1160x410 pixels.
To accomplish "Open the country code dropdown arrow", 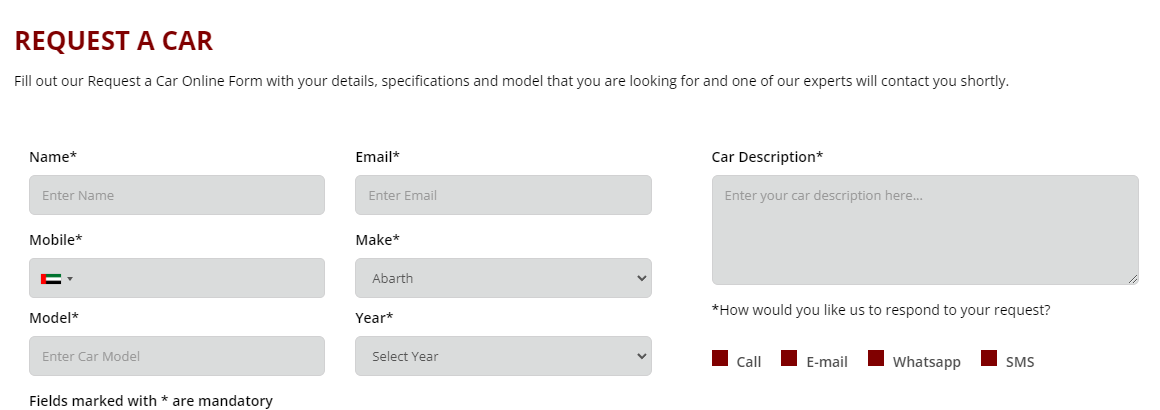I will pos(70,279).
